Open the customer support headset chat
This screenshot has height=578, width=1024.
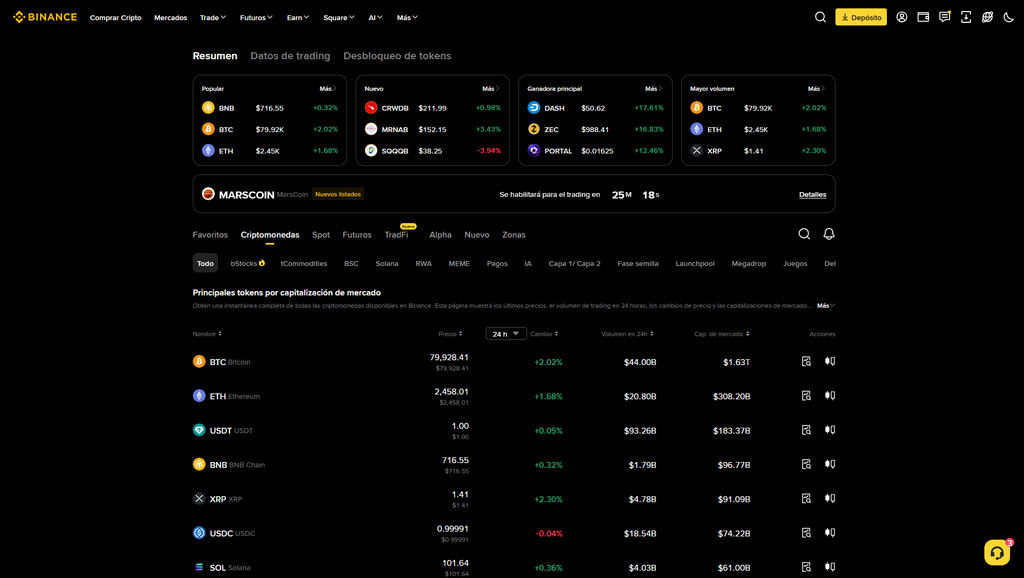pyautogui.click(x=997, y=553)
